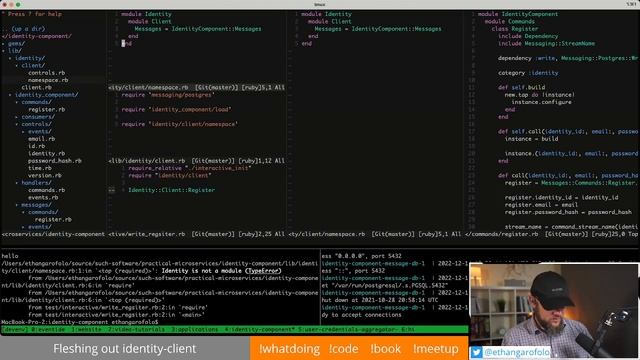The height and width of the screenshot is (360, 640).
Task: Click the Twitter bird icon
Action: coord(476,352)
